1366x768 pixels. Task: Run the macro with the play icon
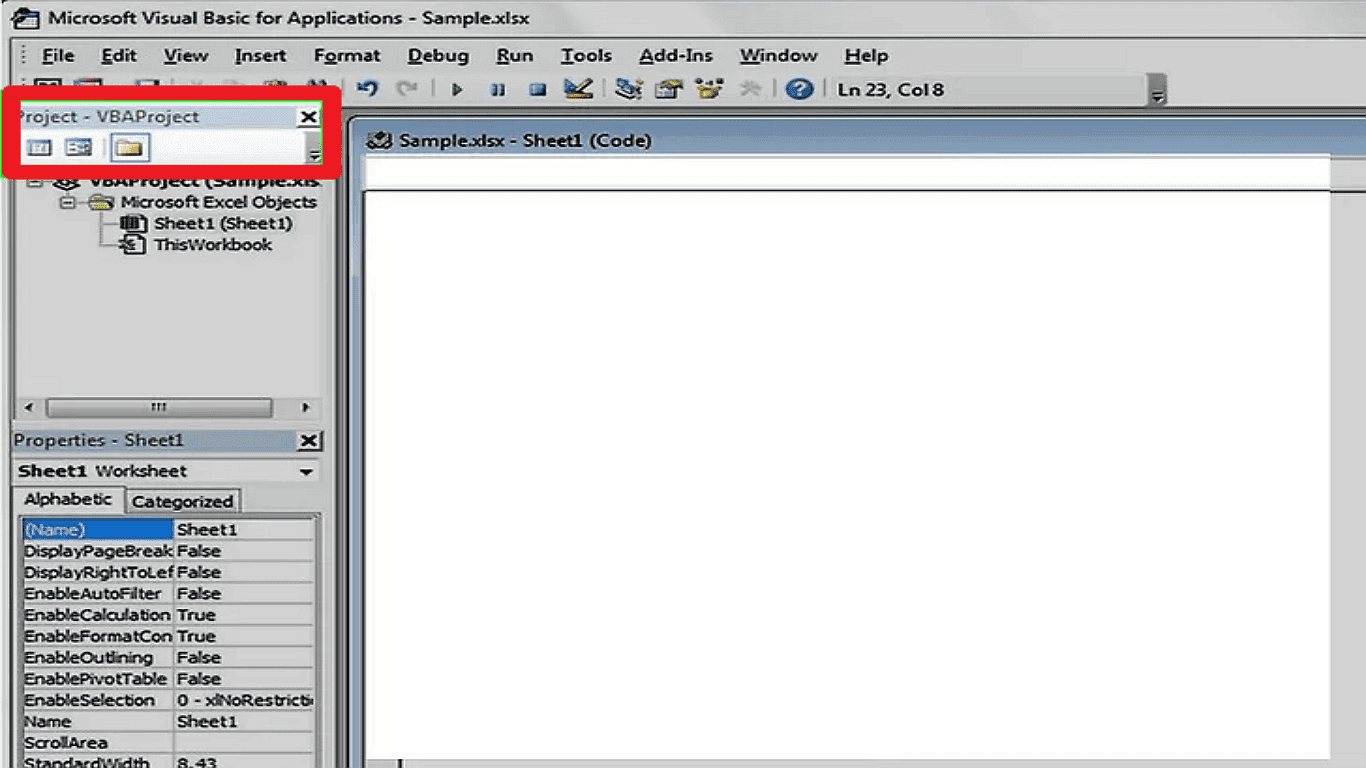pyautogui.click(x=457, y=90)
